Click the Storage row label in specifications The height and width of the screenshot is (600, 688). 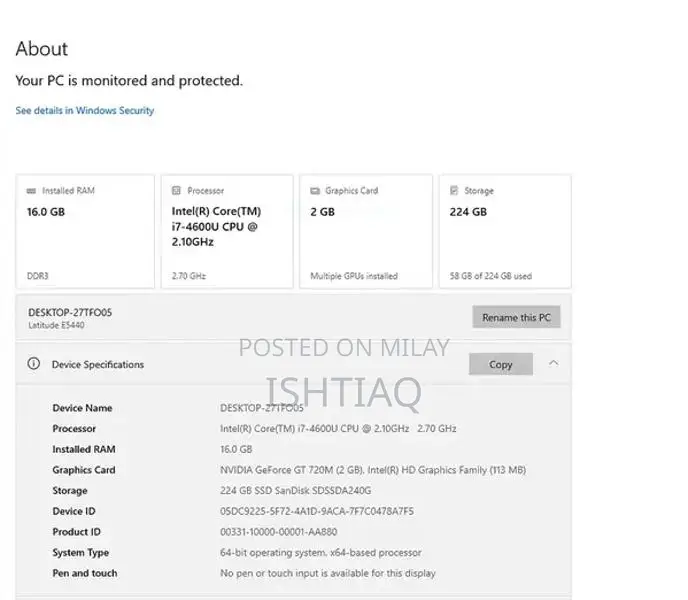(x=70, y=490)
